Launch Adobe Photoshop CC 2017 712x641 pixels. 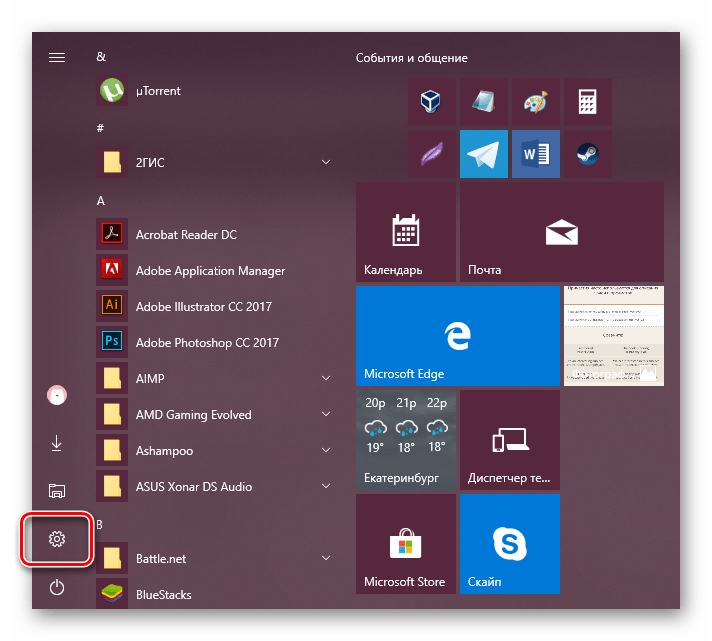(x=213, y=342)
